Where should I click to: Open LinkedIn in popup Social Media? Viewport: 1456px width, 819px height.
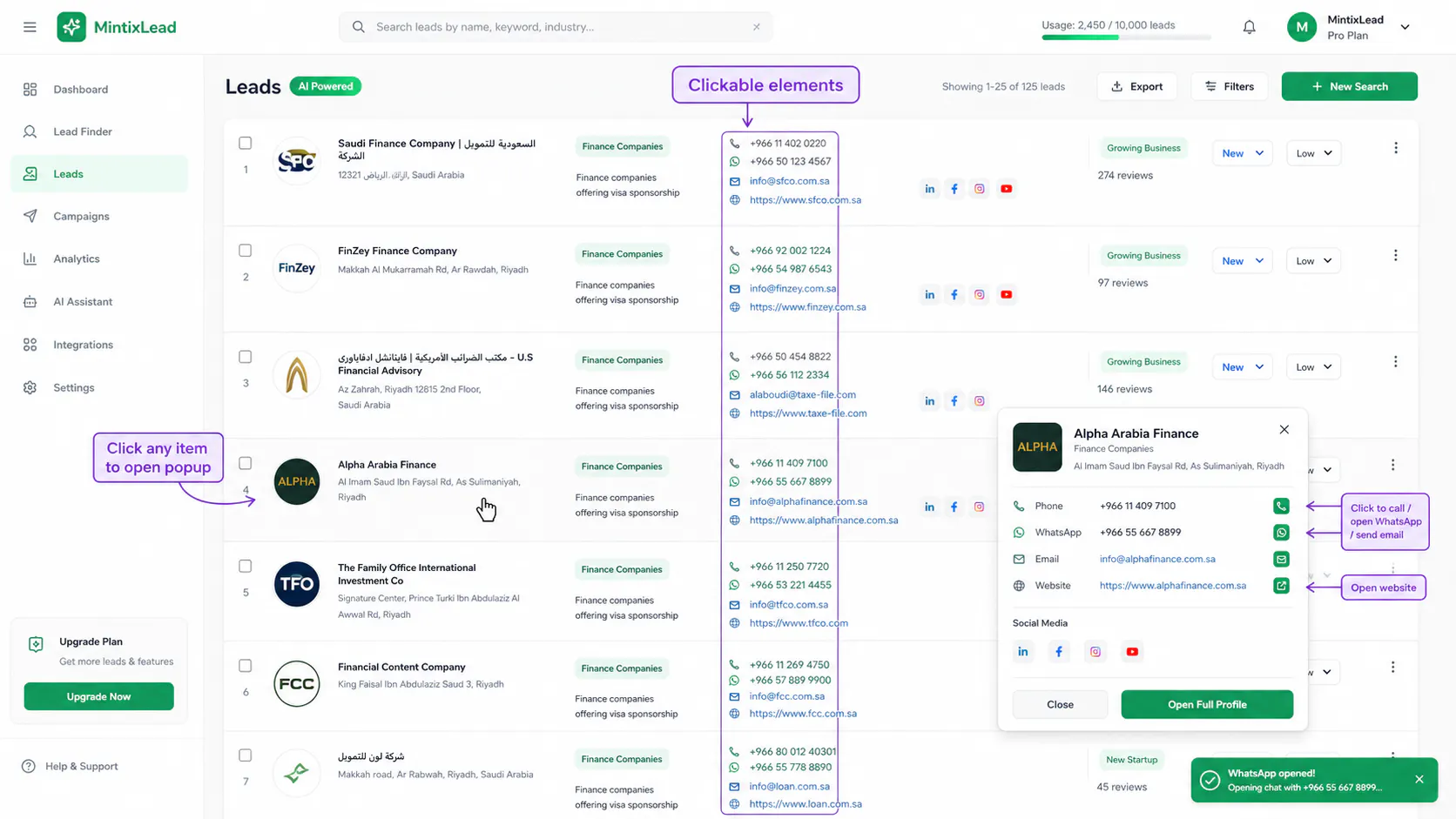click(1023, 652)
